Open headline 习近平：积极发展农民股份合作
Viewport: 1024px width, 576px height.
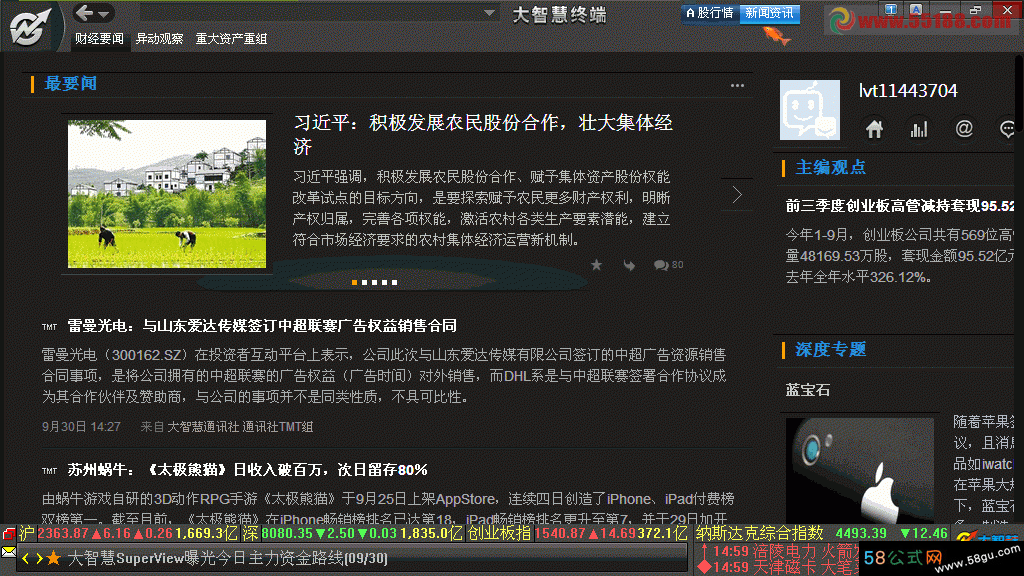[483, 134]
